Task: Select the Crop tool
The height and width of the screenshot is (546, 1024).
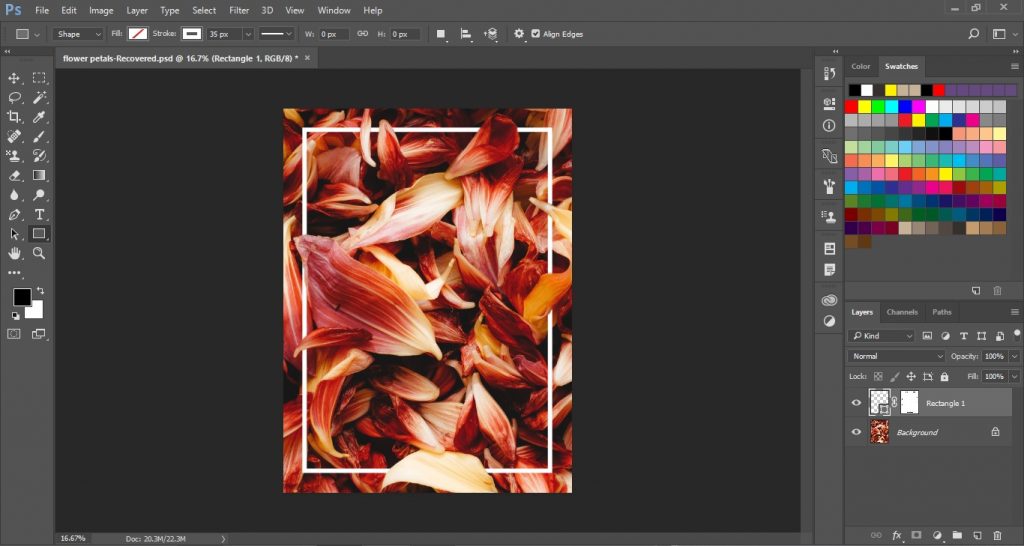Action: click(14, 117)
